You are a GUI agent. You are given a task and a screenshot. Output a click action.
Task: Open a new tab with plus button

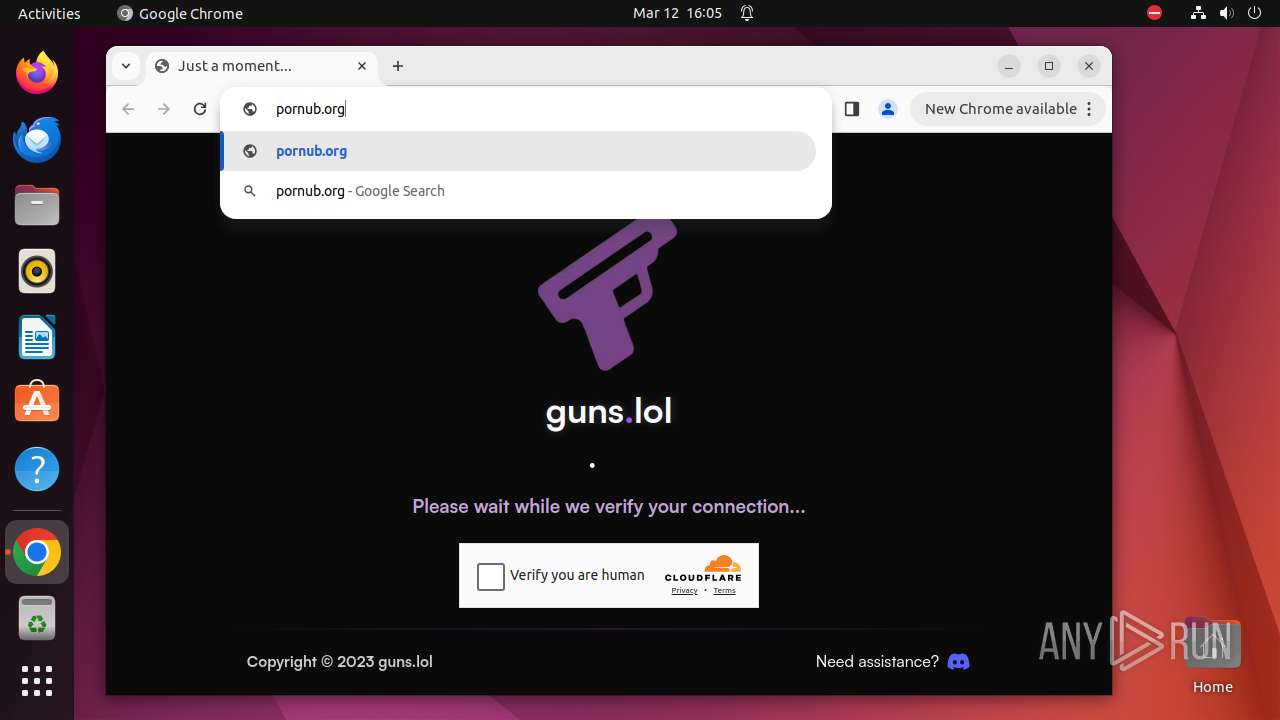click(x=398, y=66)
